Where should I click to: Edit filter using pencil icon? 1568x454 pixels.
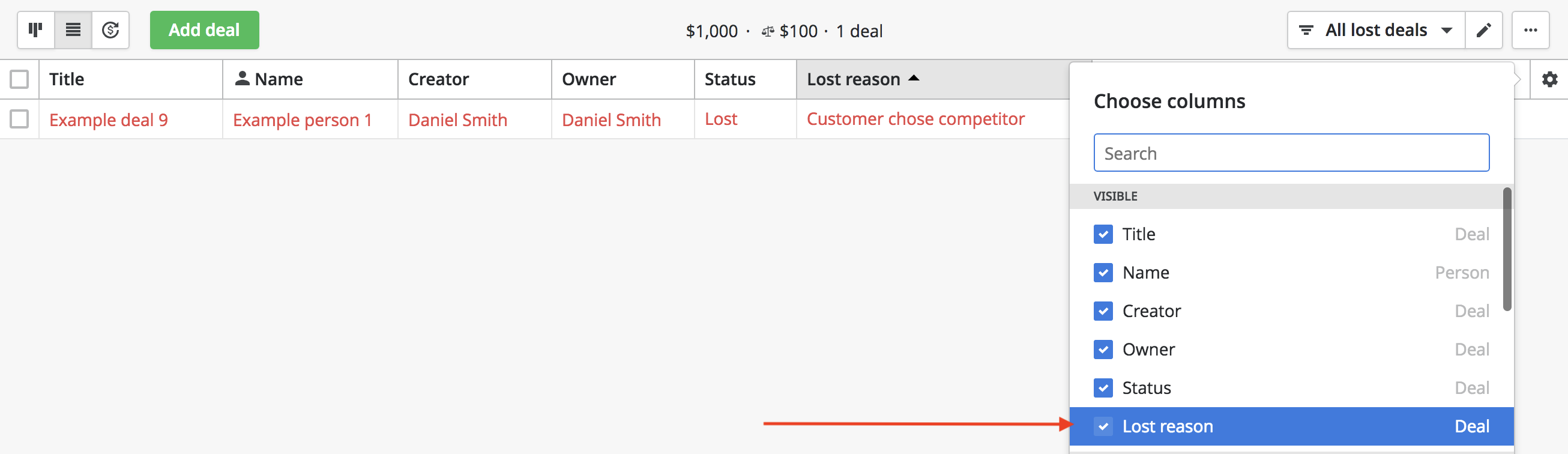pos(1483,30)
